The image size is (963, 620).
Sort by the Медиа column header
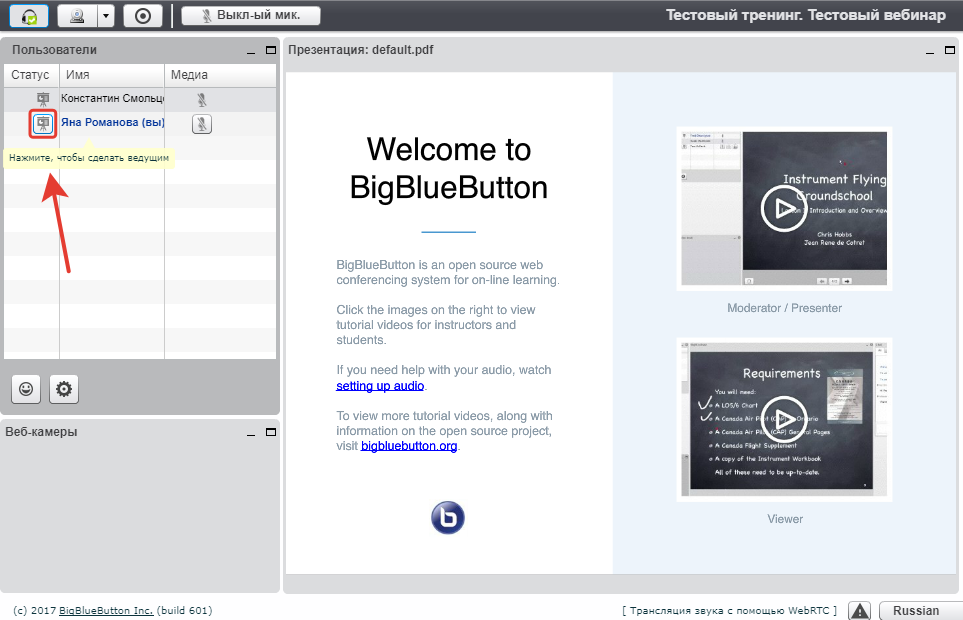click(220, 75)
